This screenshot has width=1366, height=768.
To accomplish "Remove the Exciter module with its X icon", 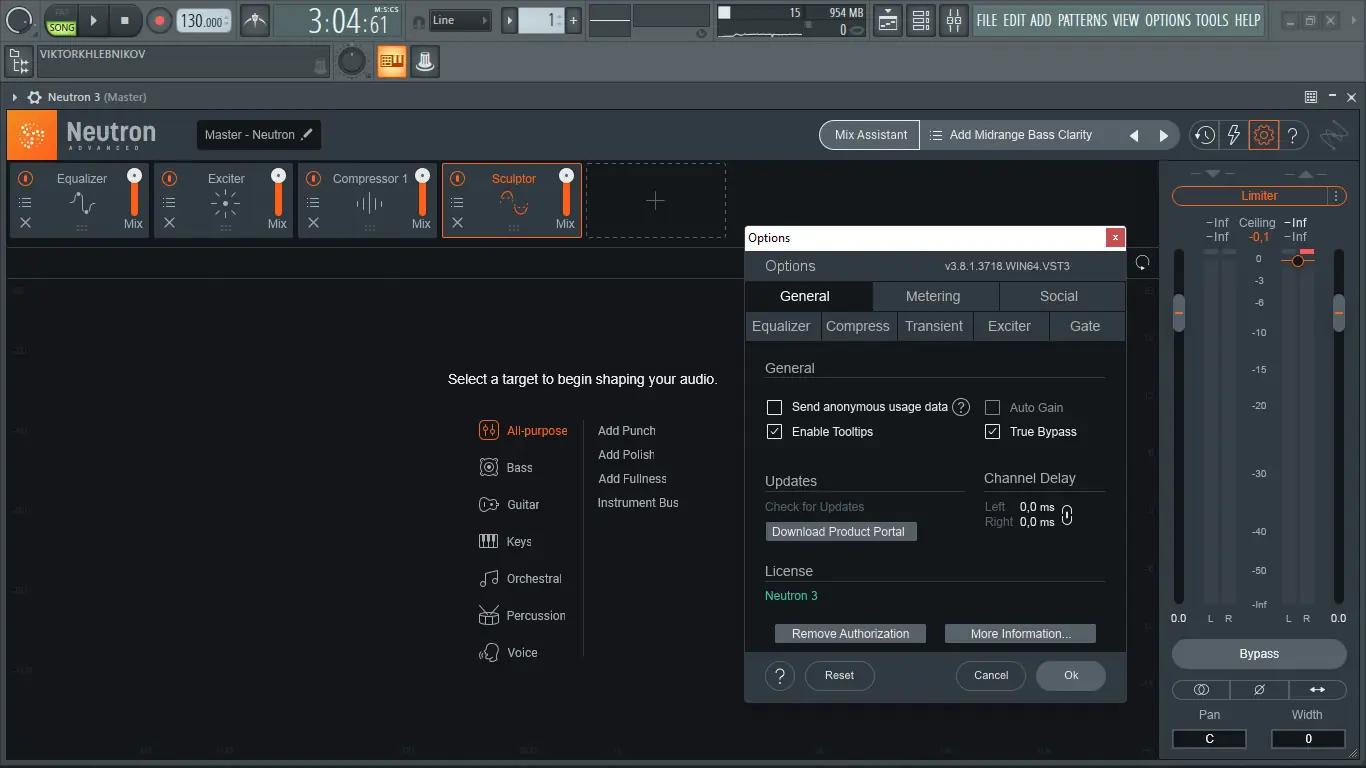I will pyautogui.click(x=167, y=224).
